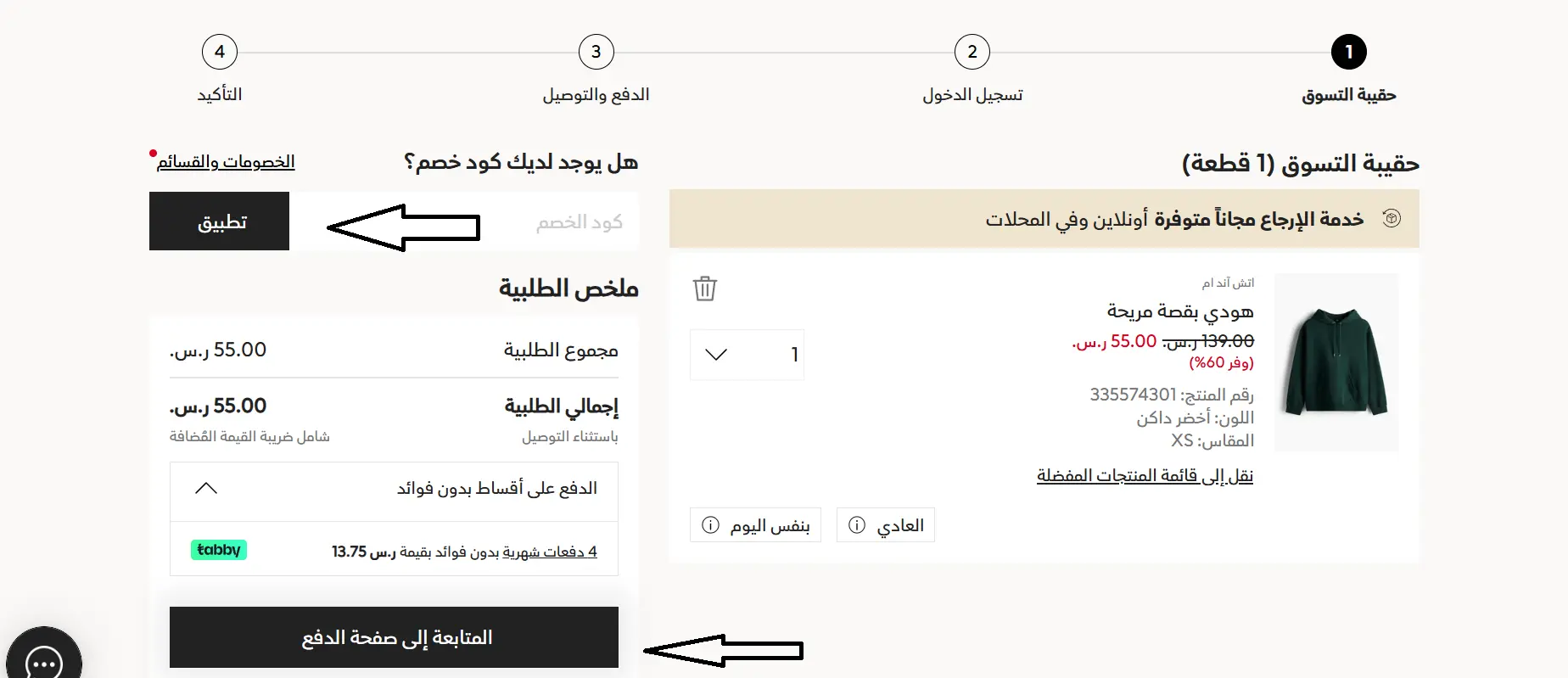This screenshot has width=1568, height=678.
Task: Click the trash icon to remove item
Action: (704, 289)
